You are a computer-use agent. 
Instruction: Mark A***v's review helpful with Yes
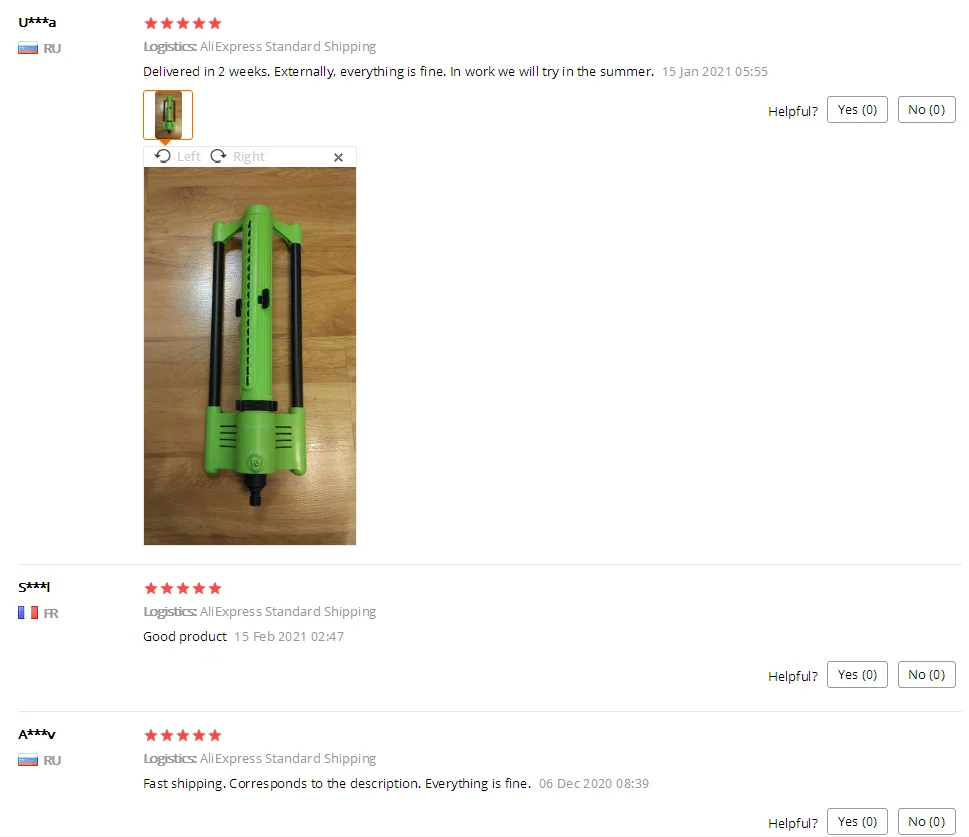click(857, 822)
